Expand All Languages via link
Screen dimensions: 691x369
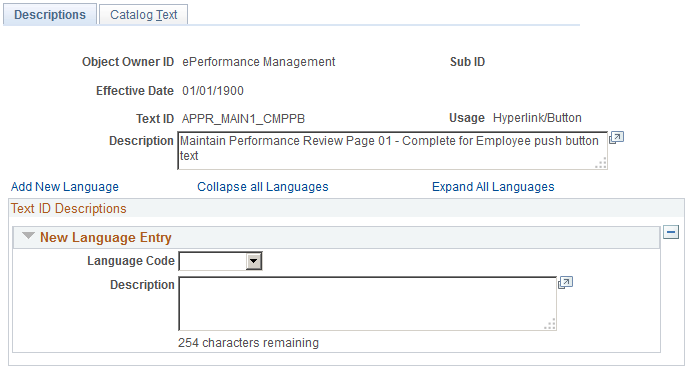coord(493,187)
